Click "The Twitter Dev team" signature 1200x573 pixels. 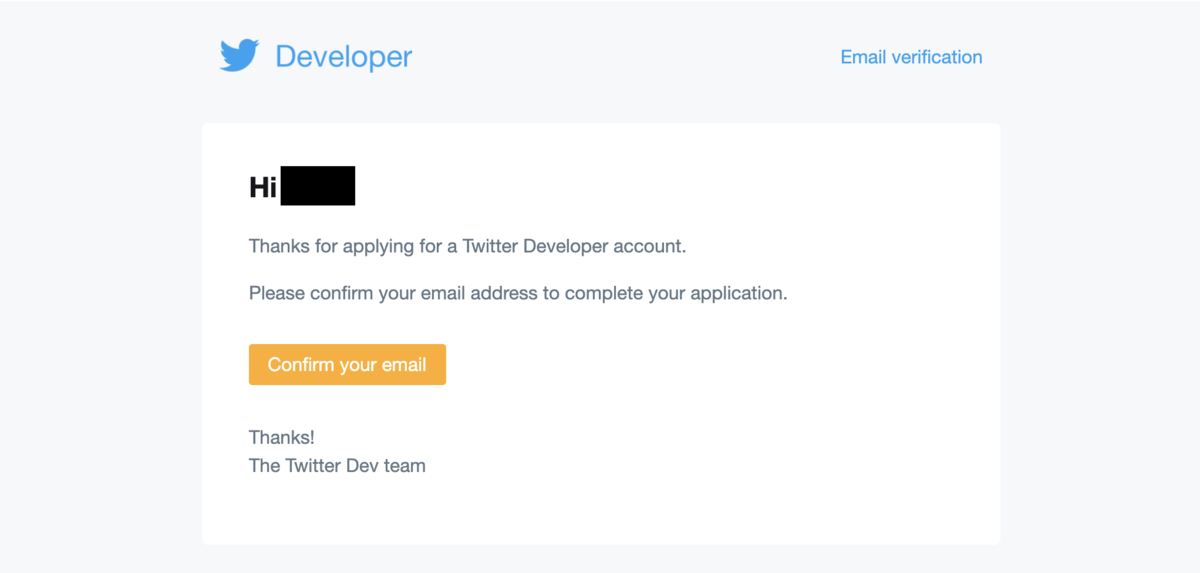click(x=337, y=465)
